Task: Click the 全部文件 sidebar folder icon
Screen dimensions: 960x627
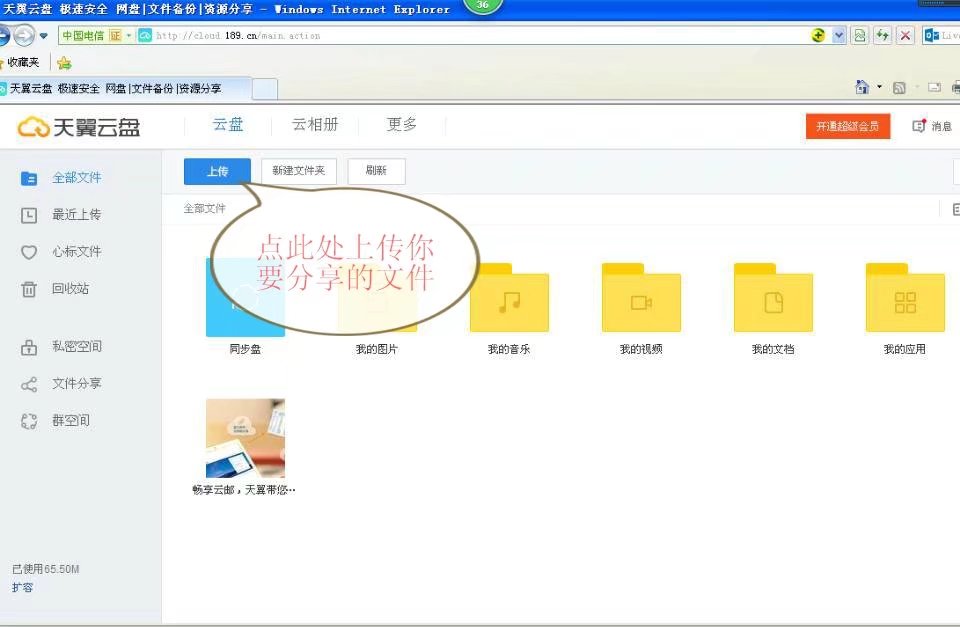Action: (29, 178)
